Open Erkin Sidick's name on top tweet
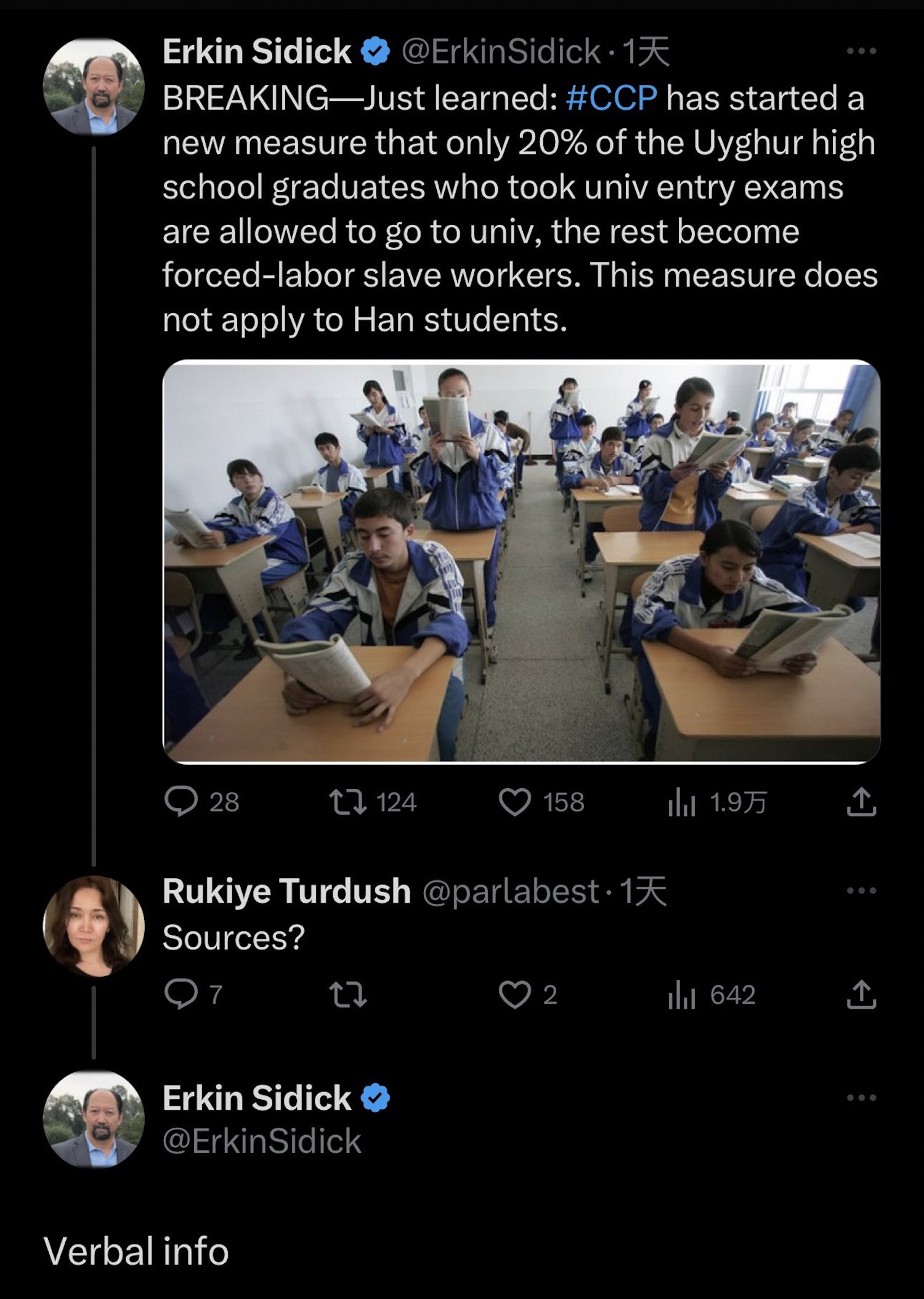Viewport: 924px width, 1299px height. (256, 51)
